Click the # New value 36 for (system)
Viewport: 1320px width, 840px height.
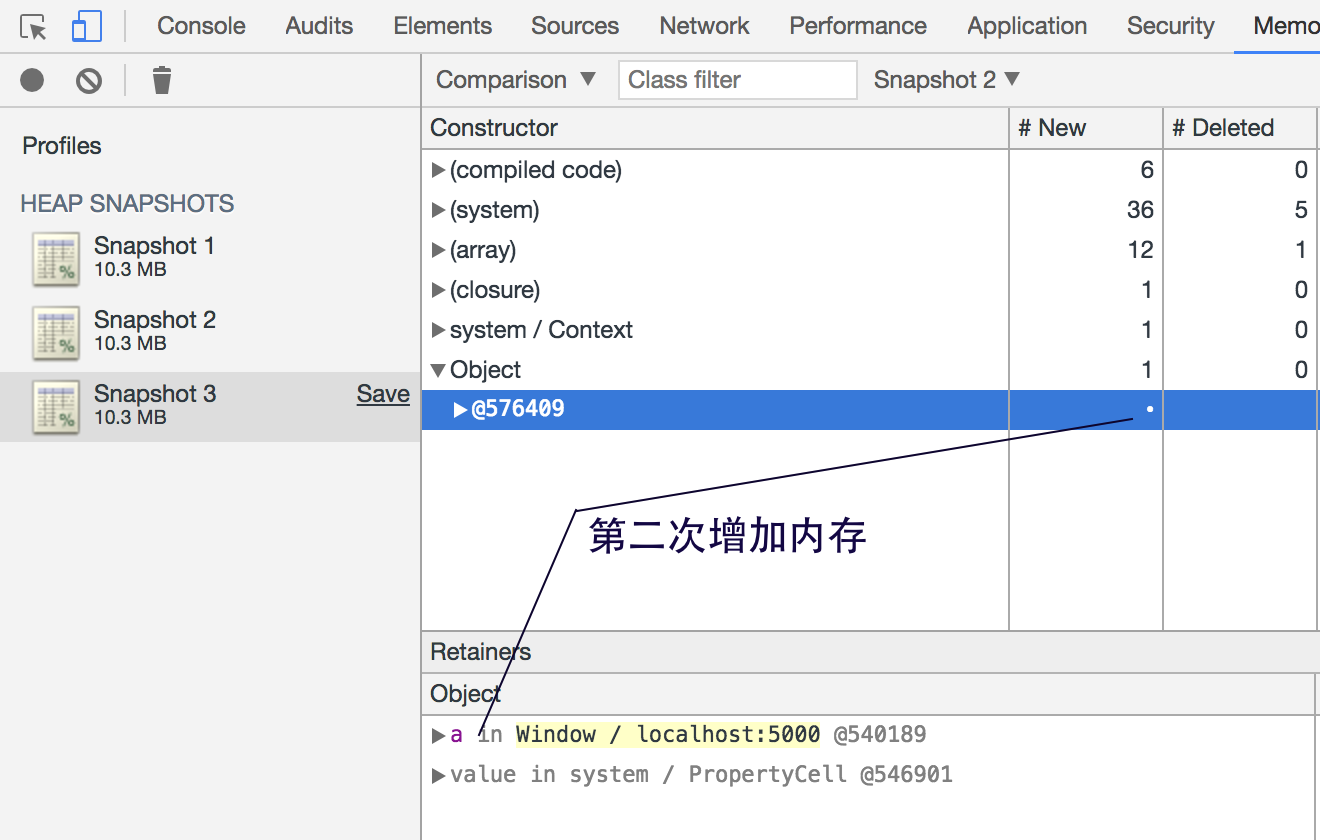[x=1140, y=210]
